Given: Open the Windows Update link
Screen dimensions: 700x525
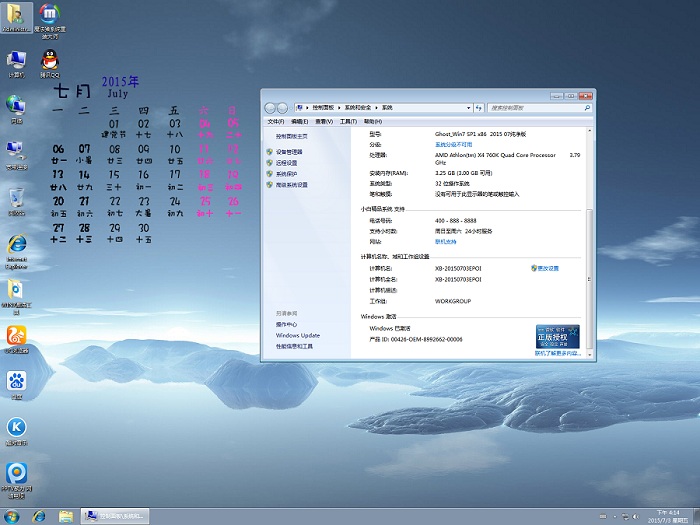Looking at the screenshot, I should click(298, 335).
